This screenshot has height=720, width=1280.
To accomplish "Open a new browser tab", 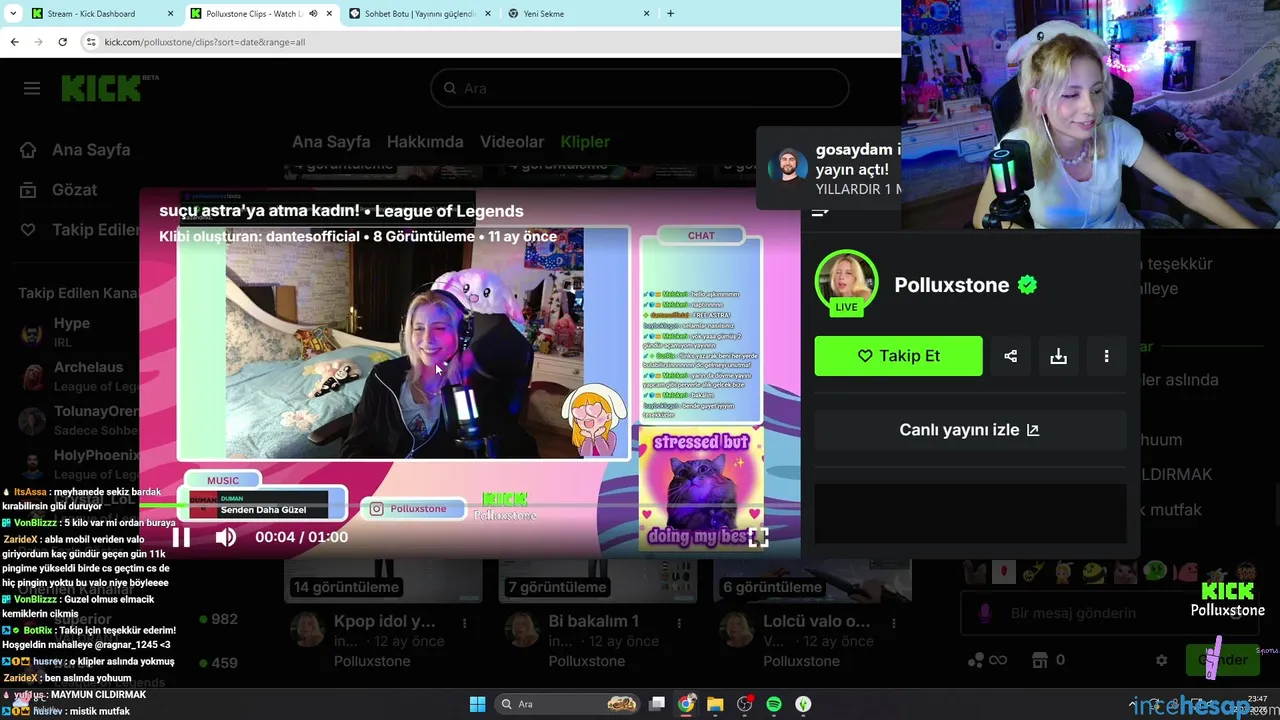I will point(670,14).
